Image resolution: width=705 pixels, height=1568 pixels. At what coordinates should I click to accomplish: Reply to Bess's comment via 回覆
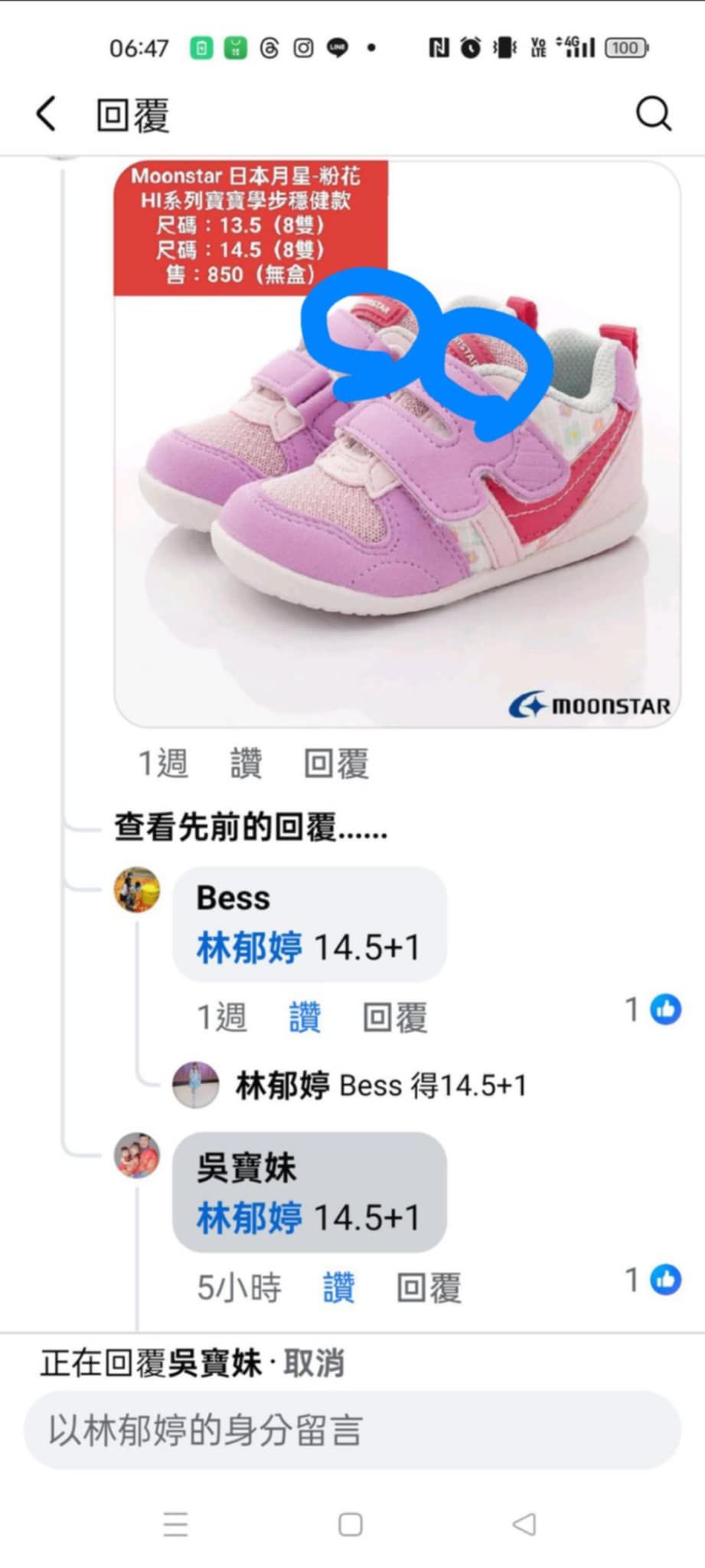[x=395, y=1018]
